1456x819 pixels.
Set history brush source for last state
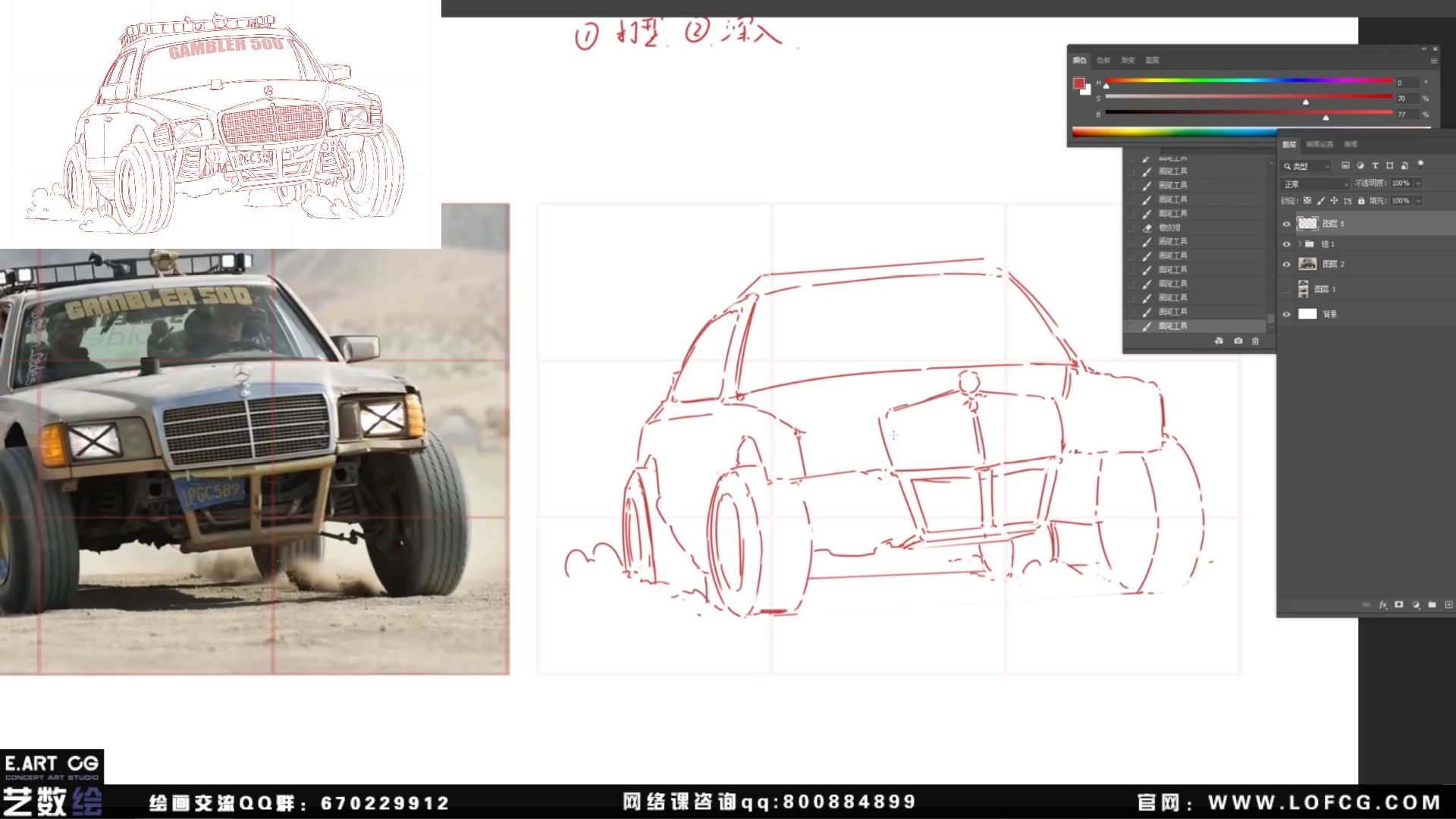[1131, 326]
